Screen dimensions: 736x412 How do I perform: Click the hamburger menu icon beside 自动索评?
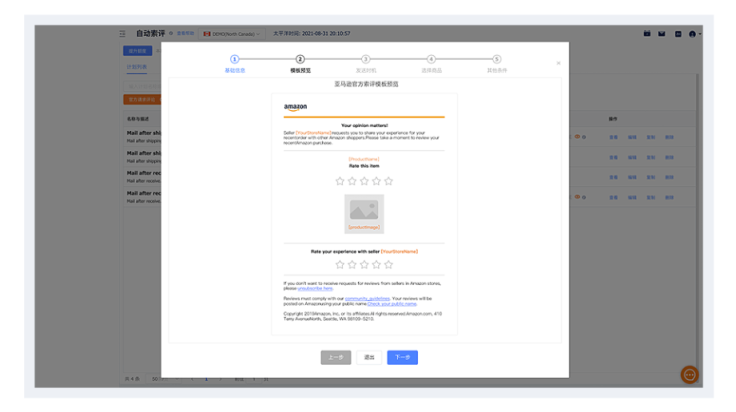123,34
